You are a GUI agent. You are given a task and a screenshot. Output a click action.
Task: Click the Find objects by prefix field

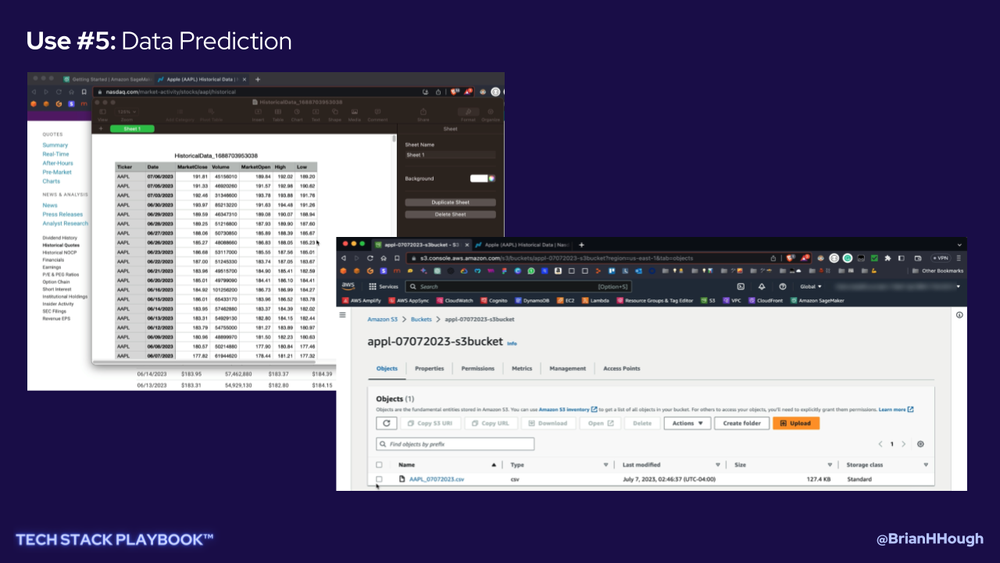point(455,444)
